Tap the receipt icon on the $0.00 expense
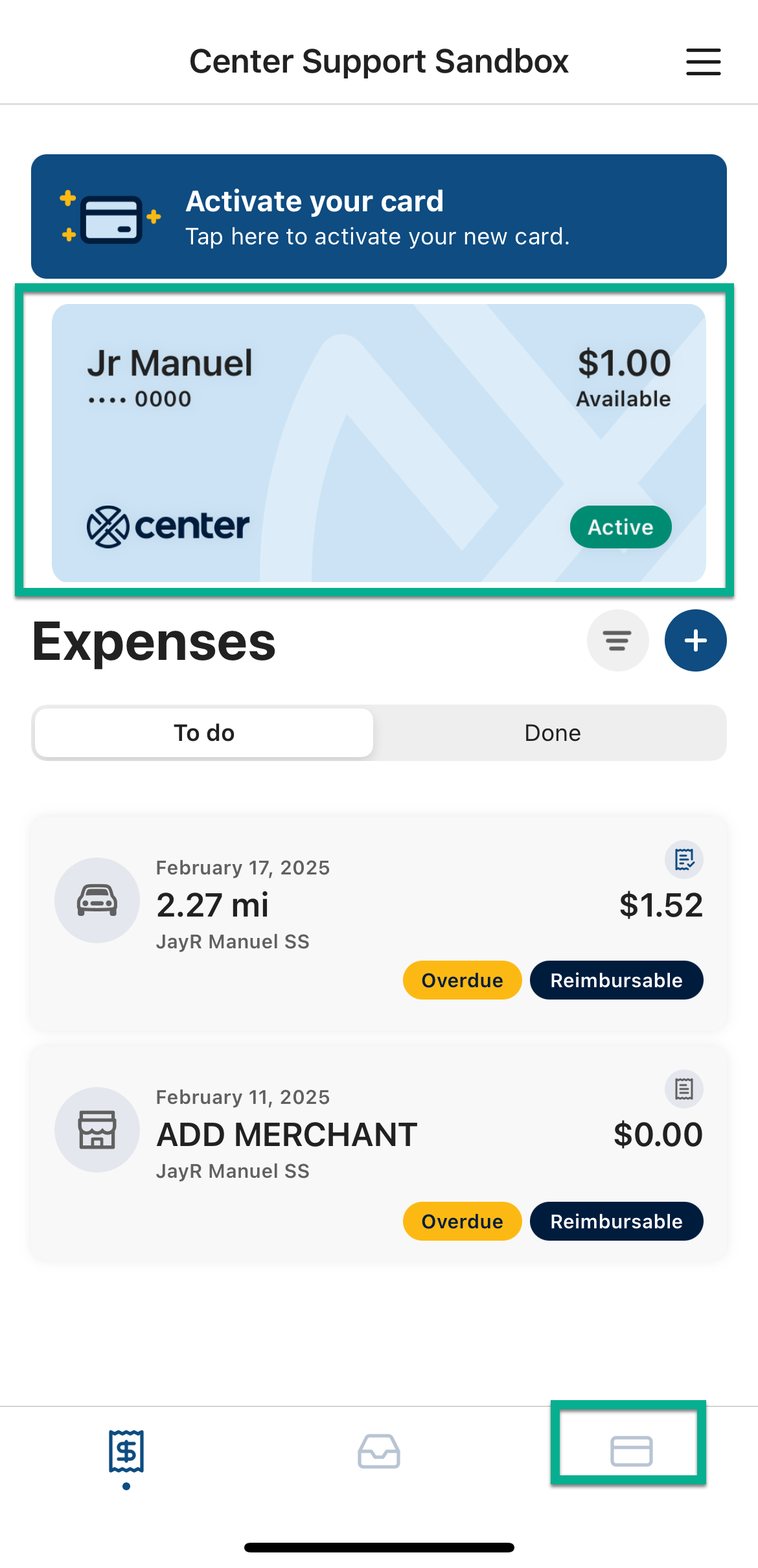The width and height of the screenshot is (758, 1568). point(684,1089)
